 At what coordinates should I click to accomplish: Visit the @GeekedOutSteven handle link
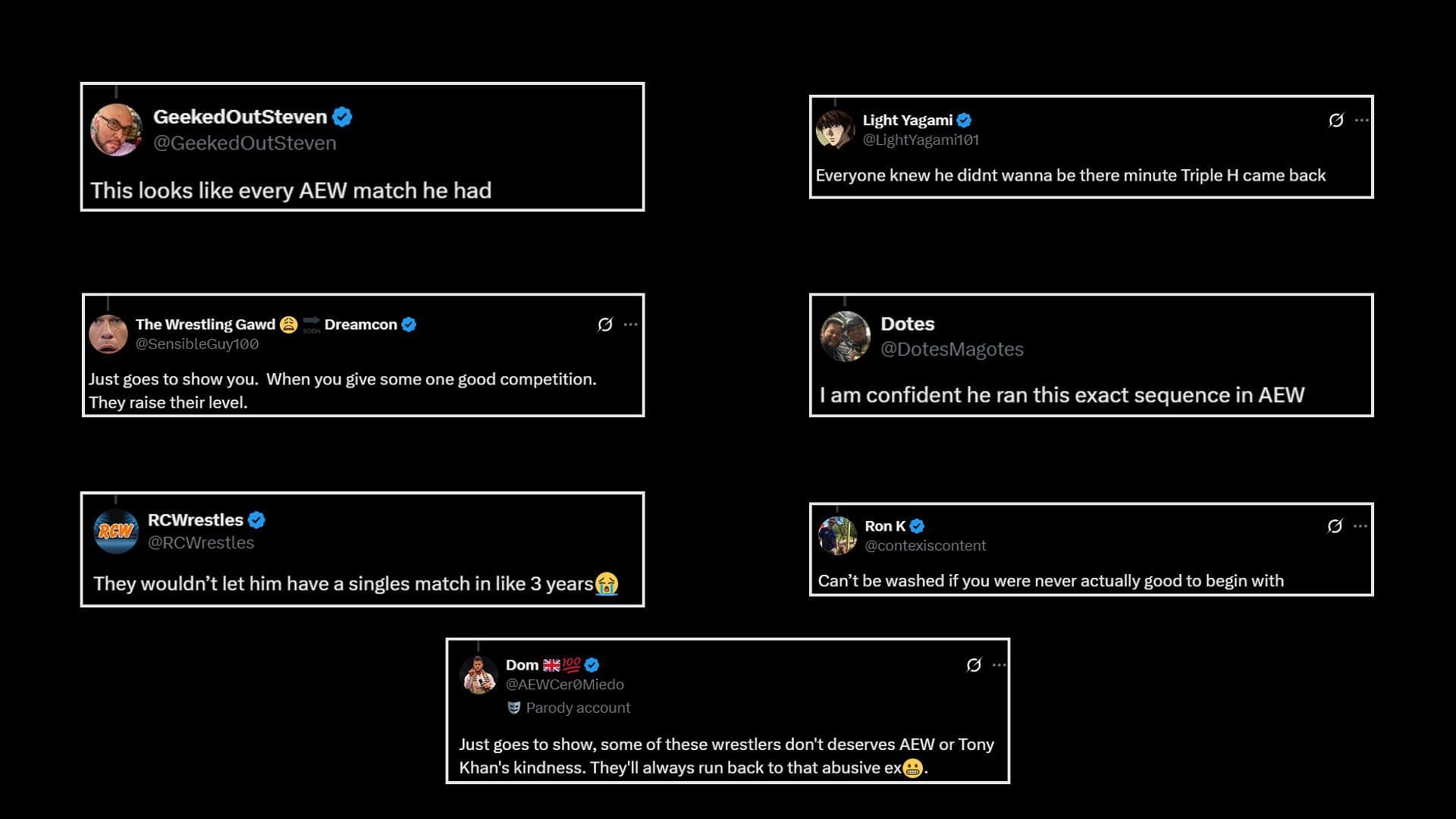click(x=244, y=143)
